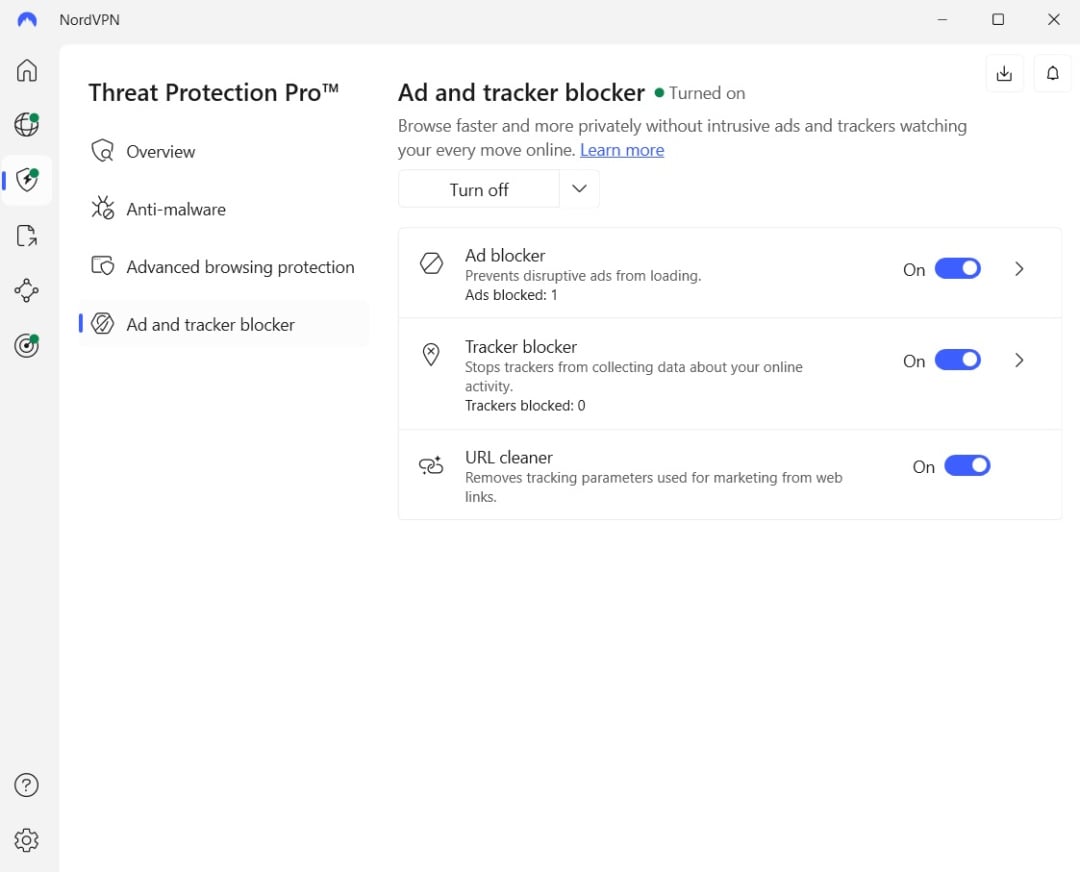Click the Ad blocker title text

coord(505,256)
